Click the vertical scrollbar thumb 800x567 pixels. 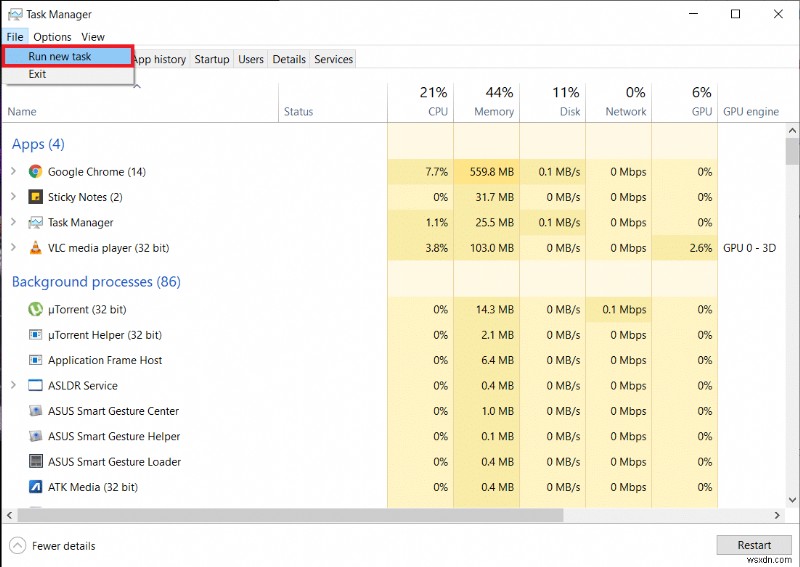pyautogui.click(x=792, y=152)
